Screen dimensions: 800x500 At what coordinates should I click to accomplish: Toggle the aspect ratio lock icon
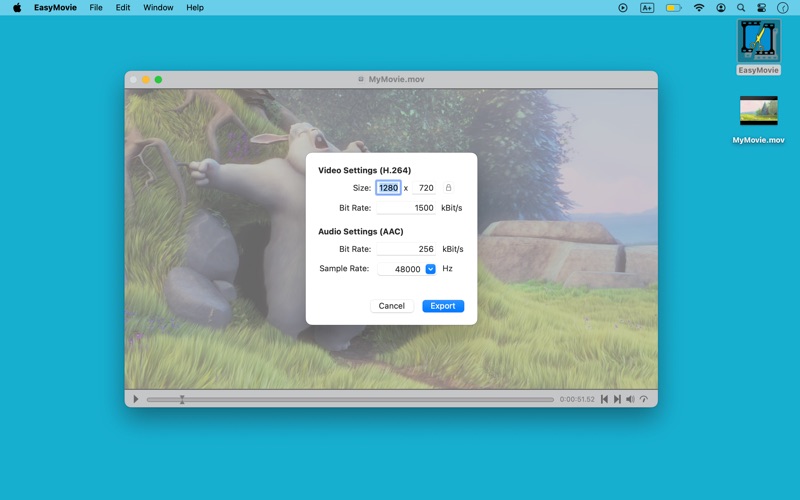pyautogui.click(x=448, y=188)
